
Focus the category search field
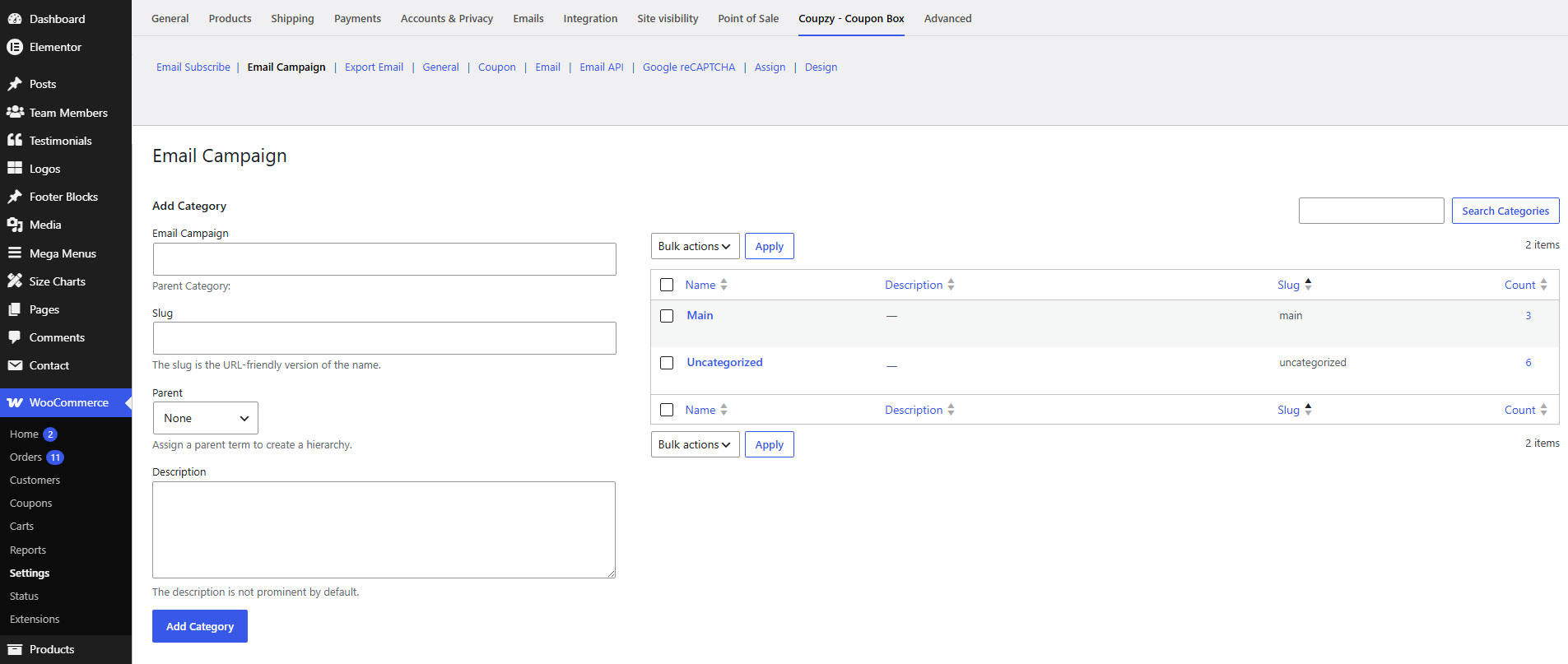(1371, 211)
